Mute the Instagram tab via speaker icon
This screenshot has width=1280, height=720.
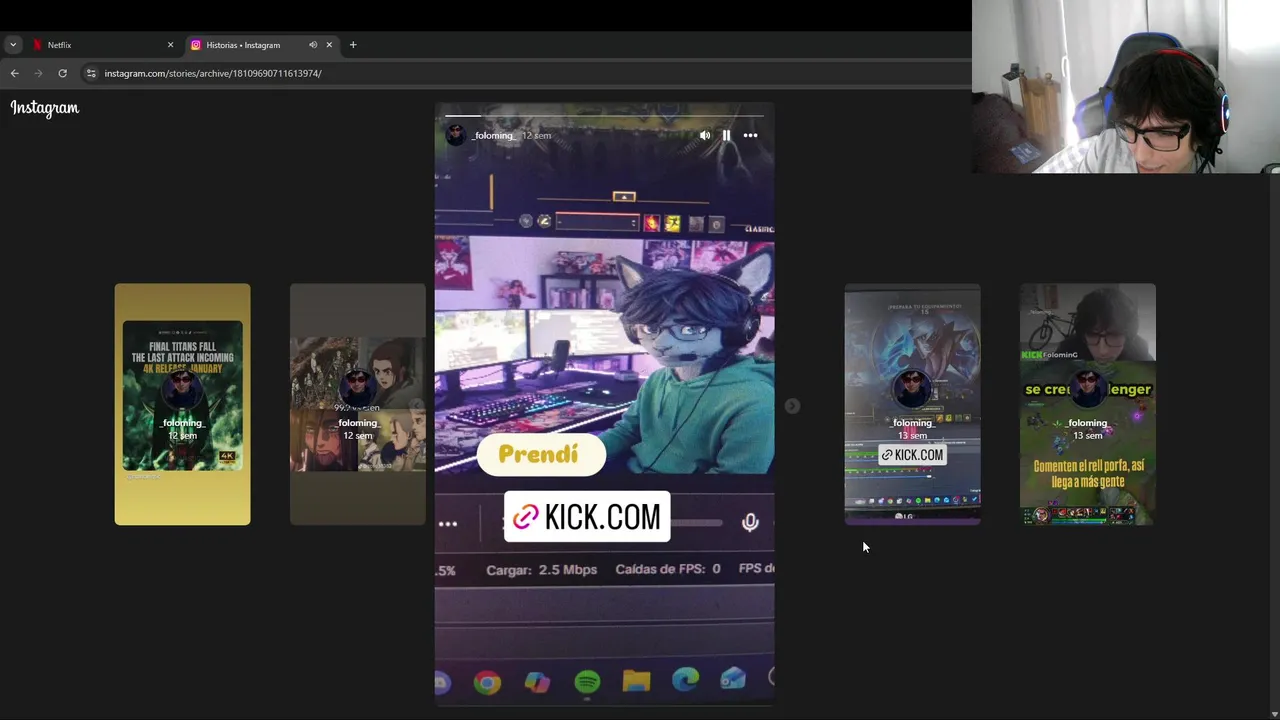313,45
